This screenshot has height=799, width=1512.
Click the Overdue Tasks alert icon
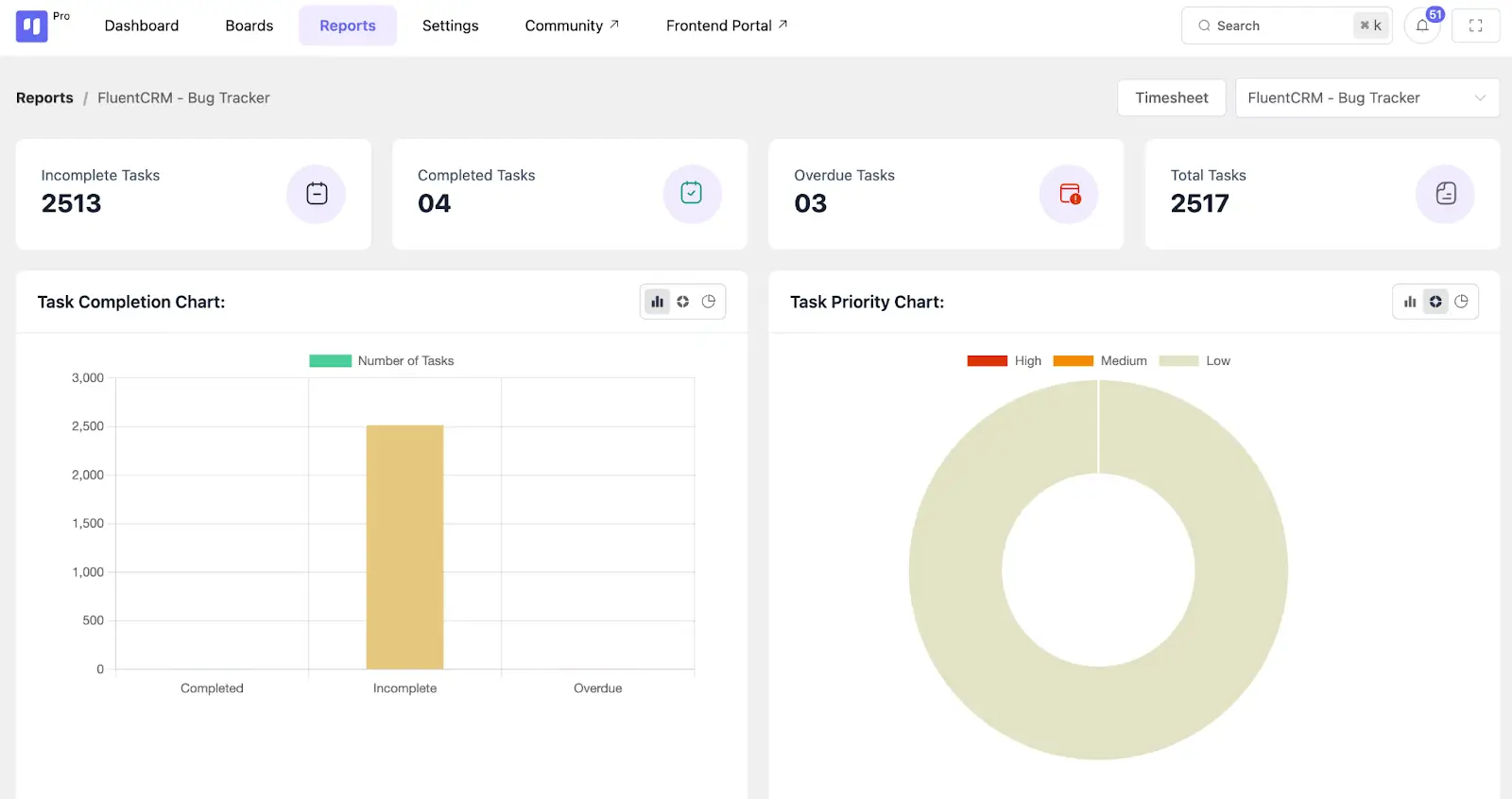[1069, 194]
